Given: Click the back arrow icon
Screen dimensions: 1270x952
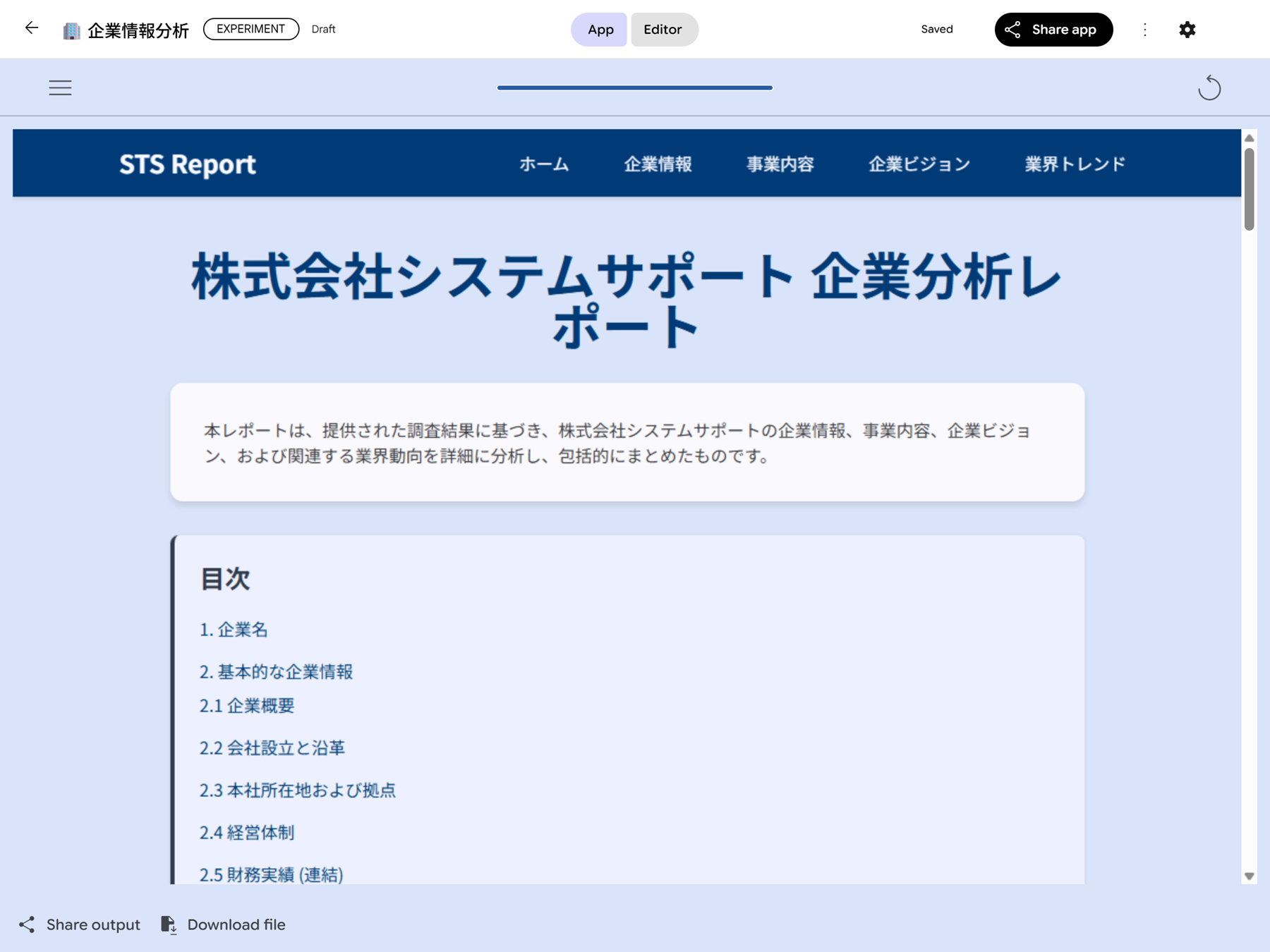Looking at the screenshot, I should (x=32, y=28).
